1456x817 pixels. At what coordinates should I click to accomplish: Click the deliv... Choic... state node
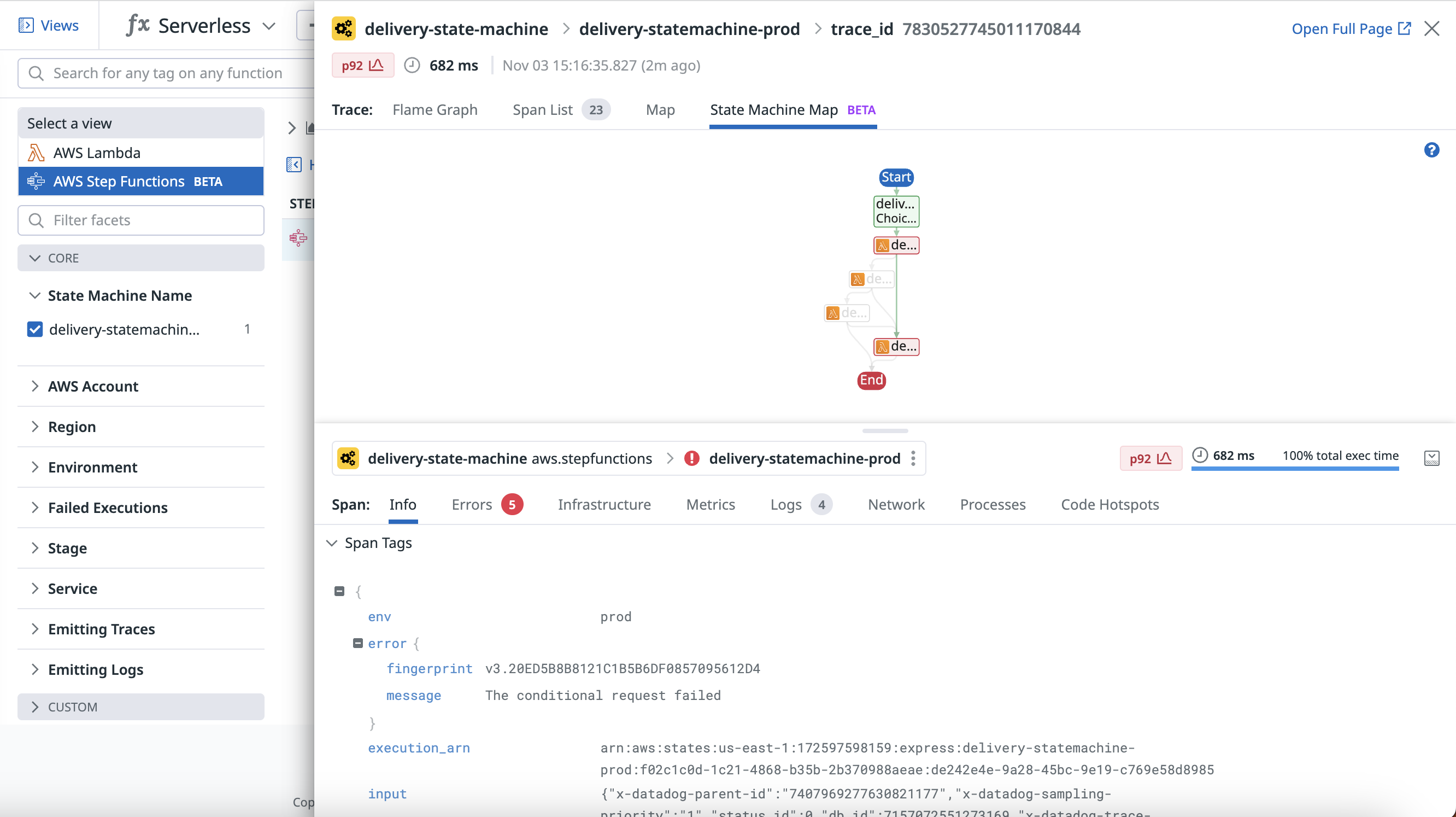point(896,211)
